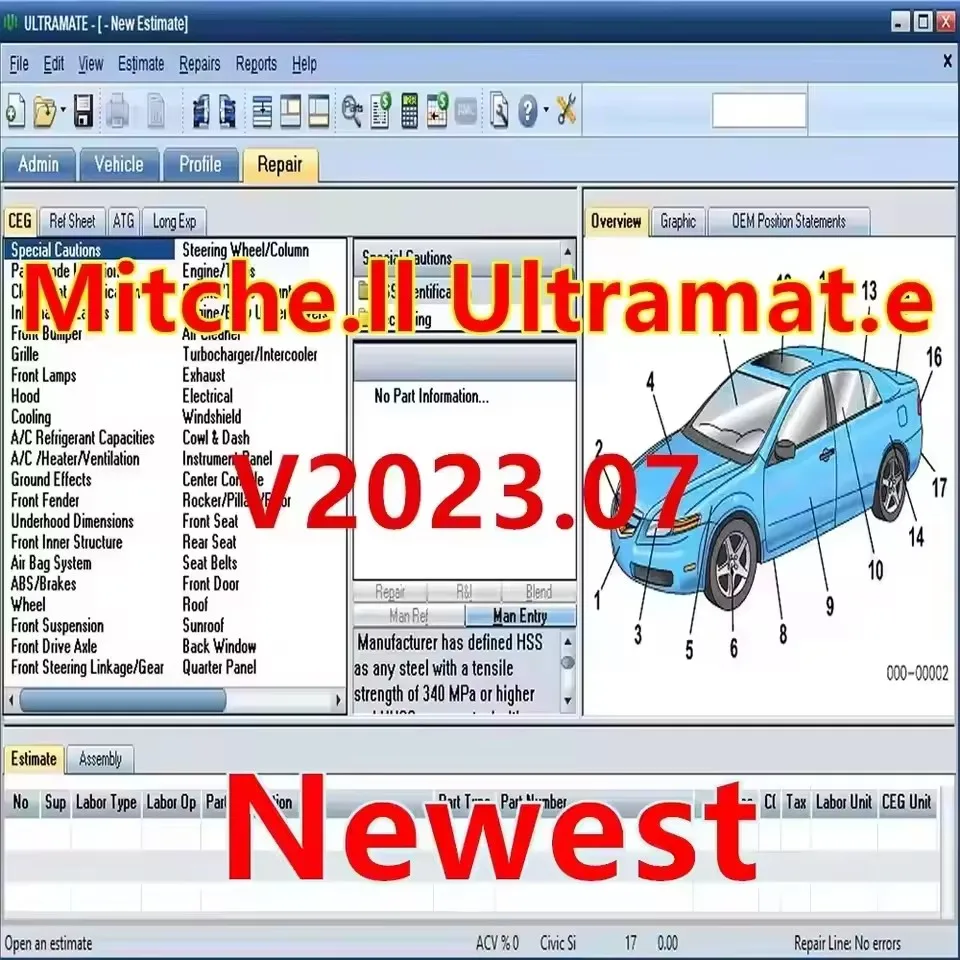Image resolution: width=960 pixels, height=960 pixels.
Task: Click the R&I button
Action: tap(464, 592)
